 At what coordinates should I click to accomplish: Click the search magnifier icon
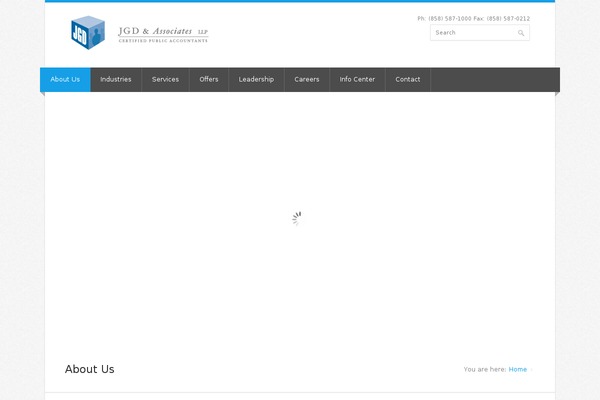[x=521, y=33]
